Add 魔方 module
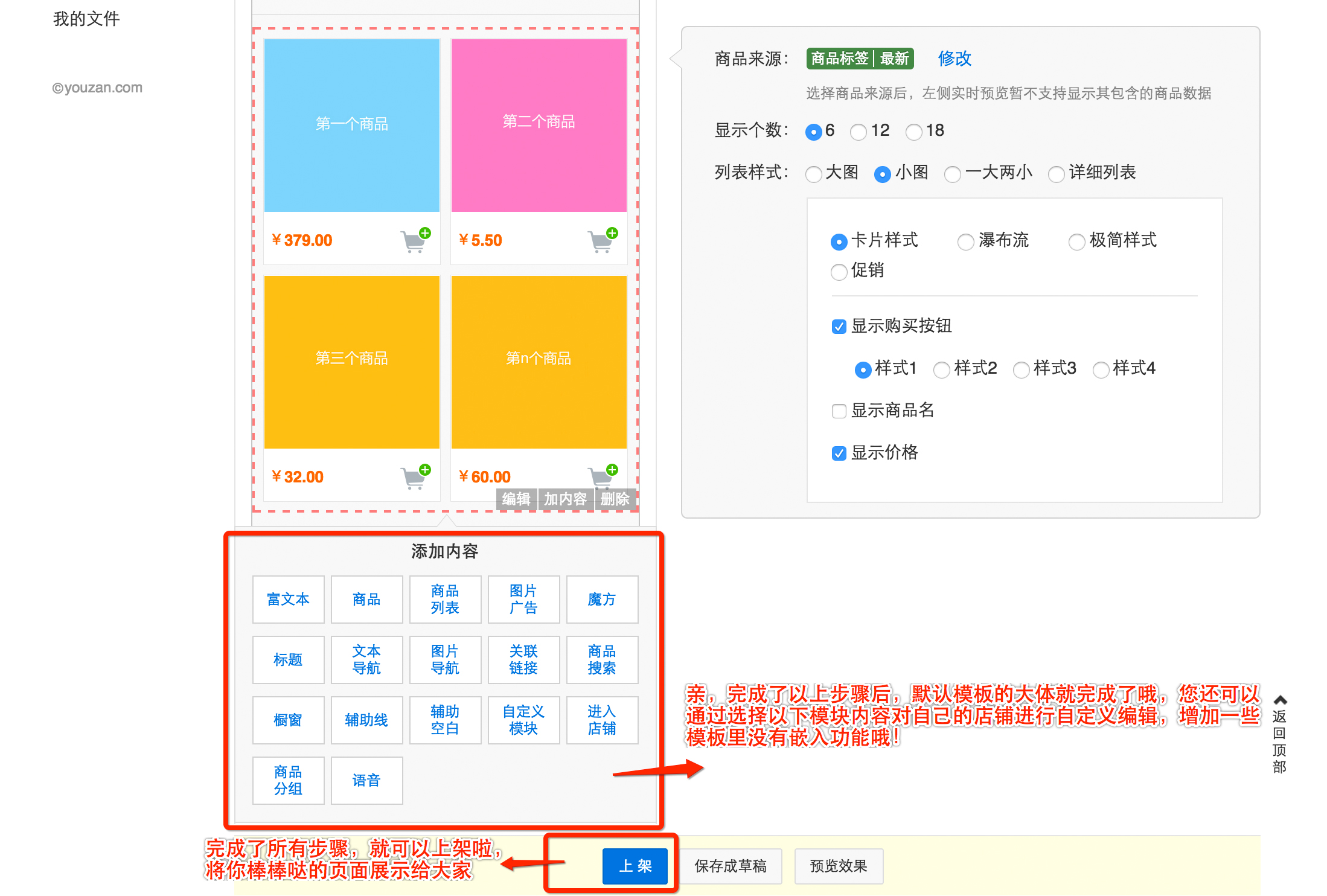This screenshot has height=896, width=1327. click(x=602, y=600)
